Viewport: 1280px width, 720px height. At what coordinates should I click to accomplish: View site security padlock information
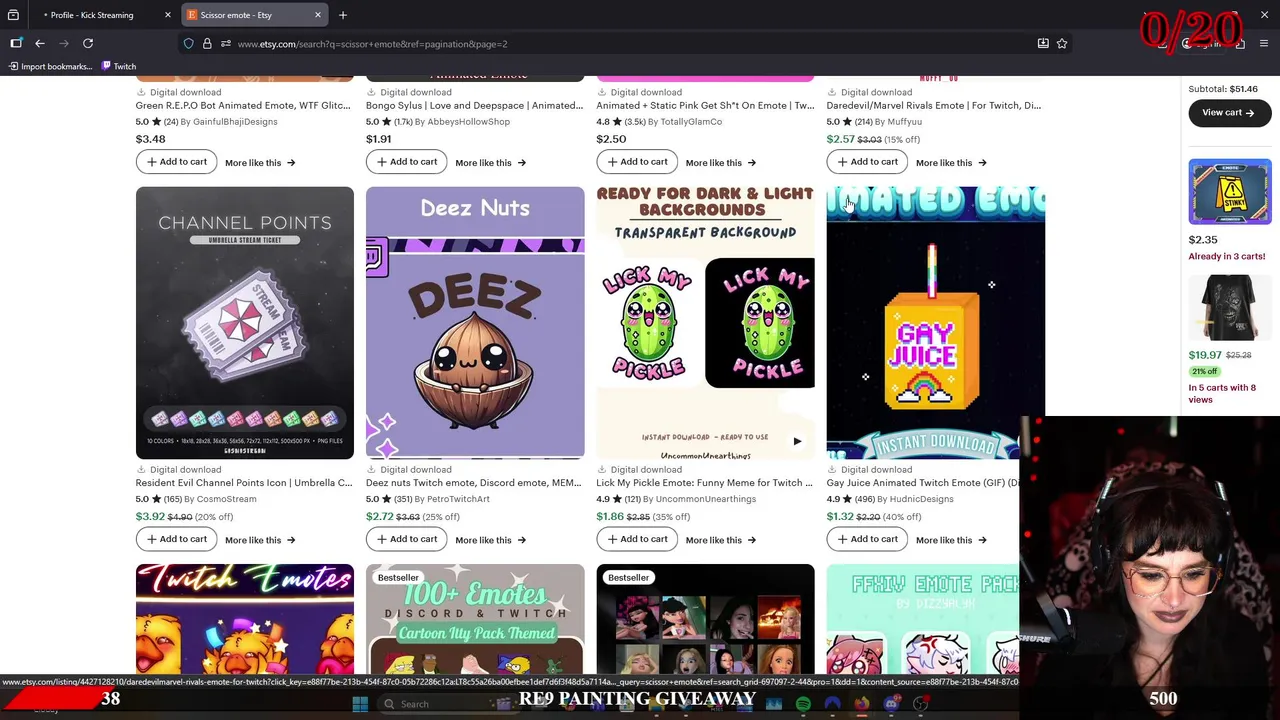[x=207, y=44]
